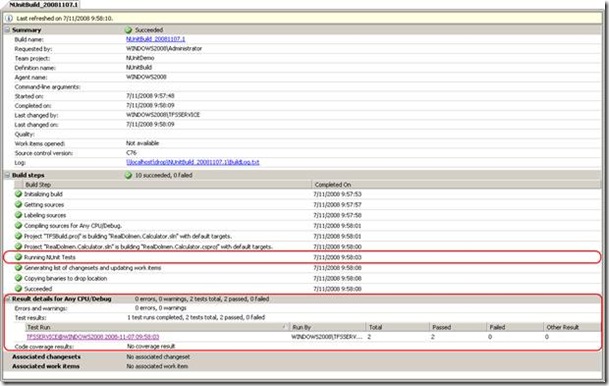Image resolution: width=609 pixels, height=386 pixels.
Task: Select the Initializing build step text
Action: click(43, 194)
